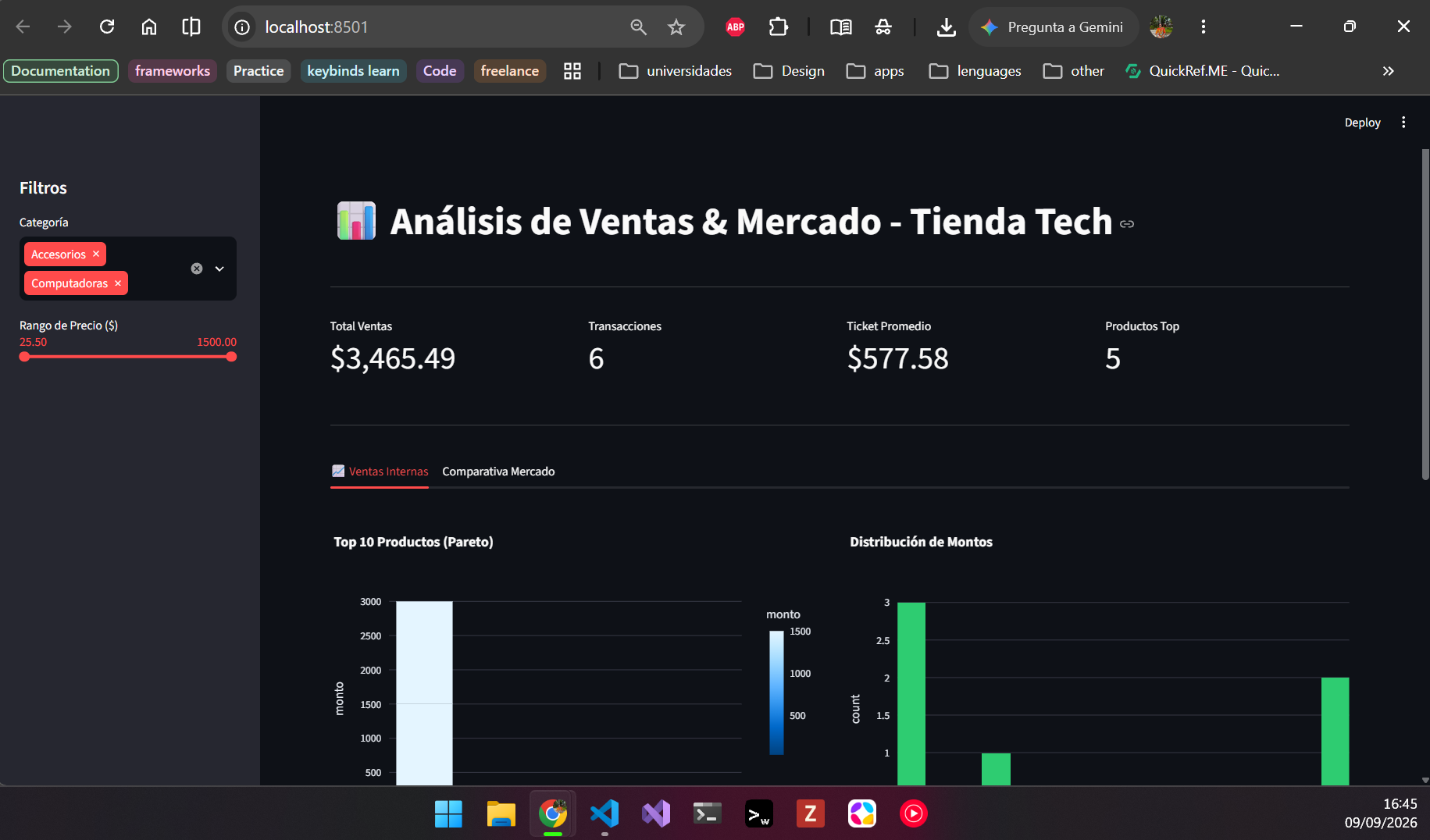Switch to Ventas Internas tab
This screenshot has height=840, width=1430.
pyautogui.click(x=380, y=472)
